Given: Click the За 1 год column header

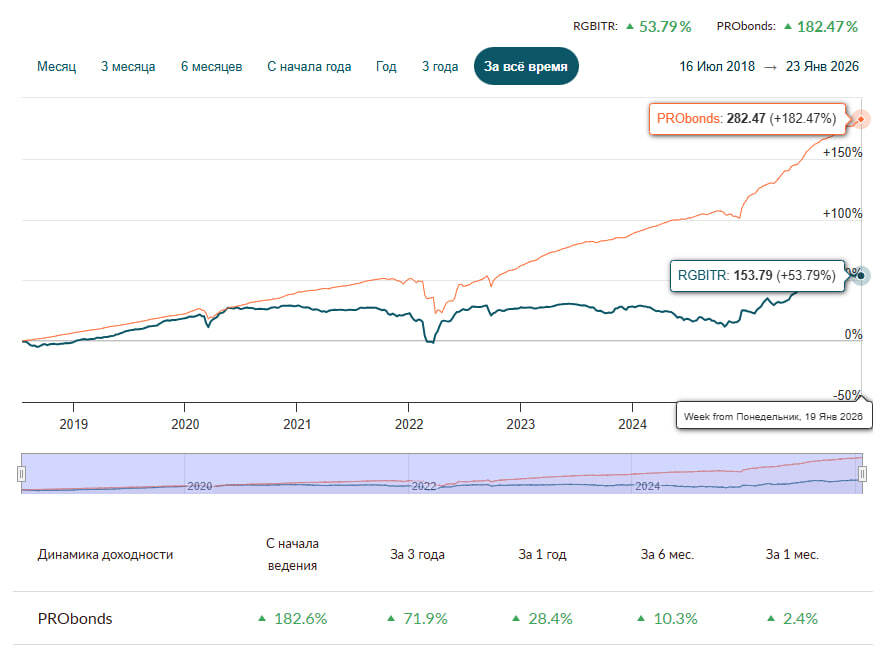Looking at the screenshot, I should tap(542, 554).
